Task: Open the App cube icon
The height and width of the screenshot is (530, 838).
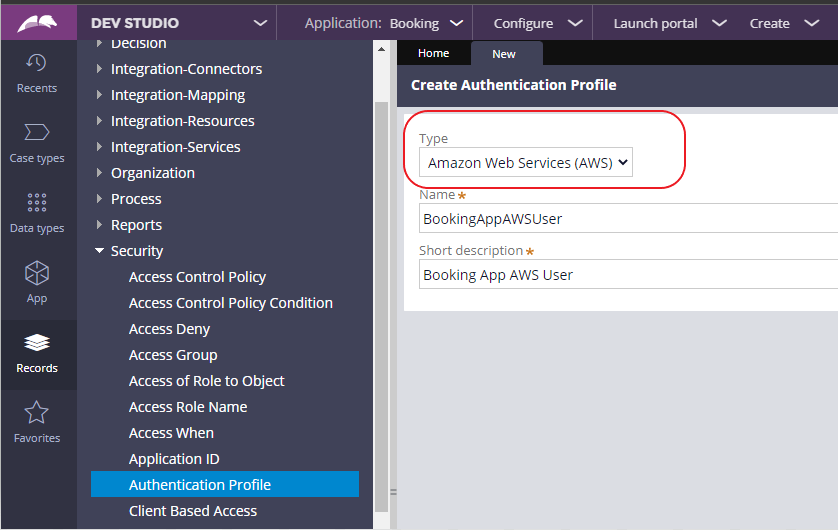Action: point(37,273)
